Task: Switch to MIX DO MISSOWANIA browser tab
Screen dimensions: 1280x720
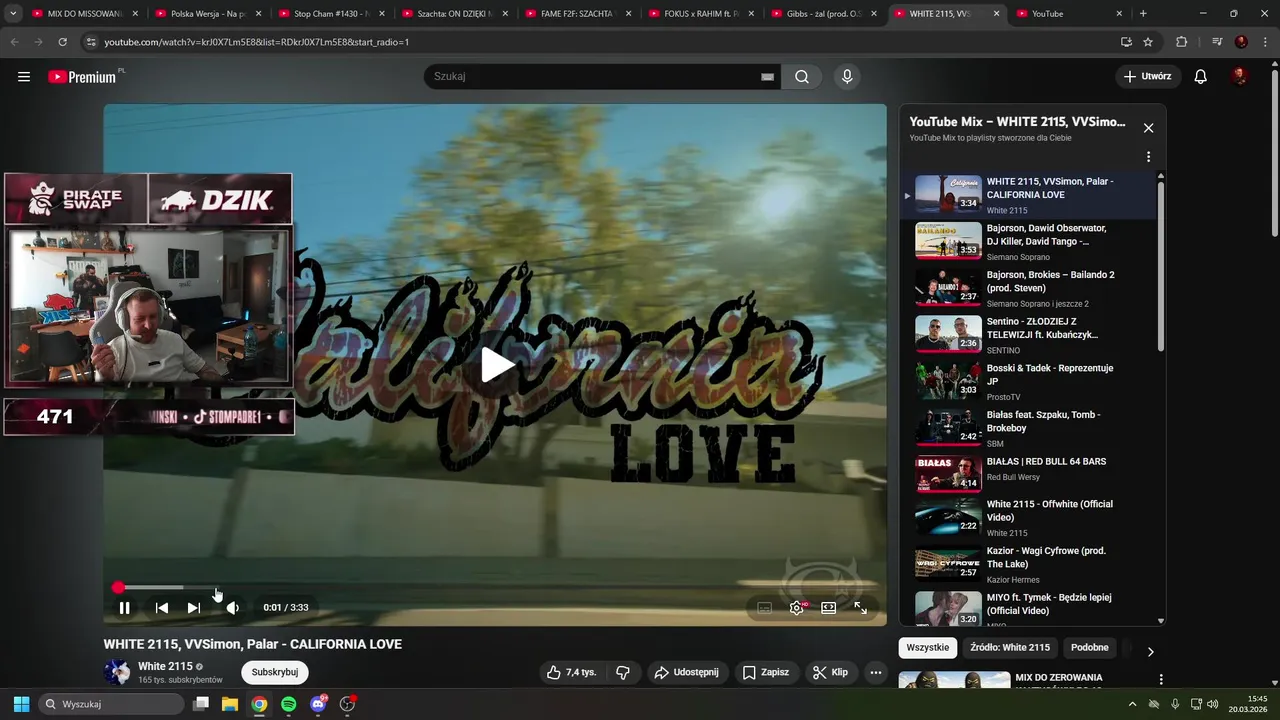Action: click(x=85, y=14)
